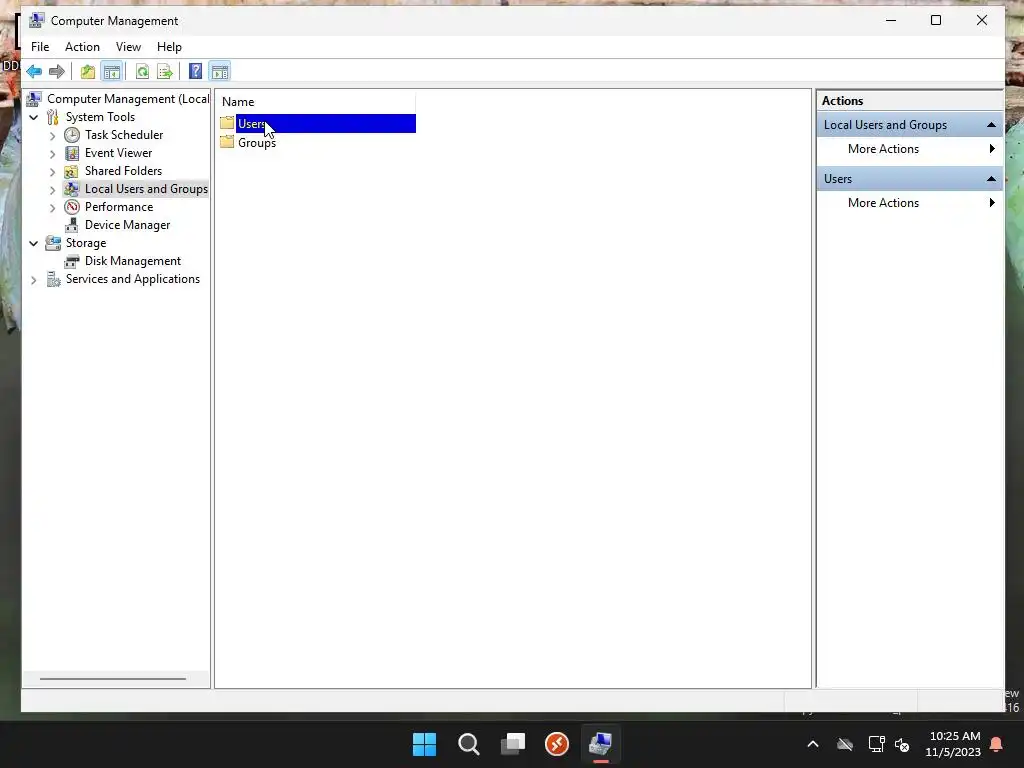Viewport: 1024px width, 768px height.
Task: Refresh the view using toolbar icon
Action: point(142,71)
